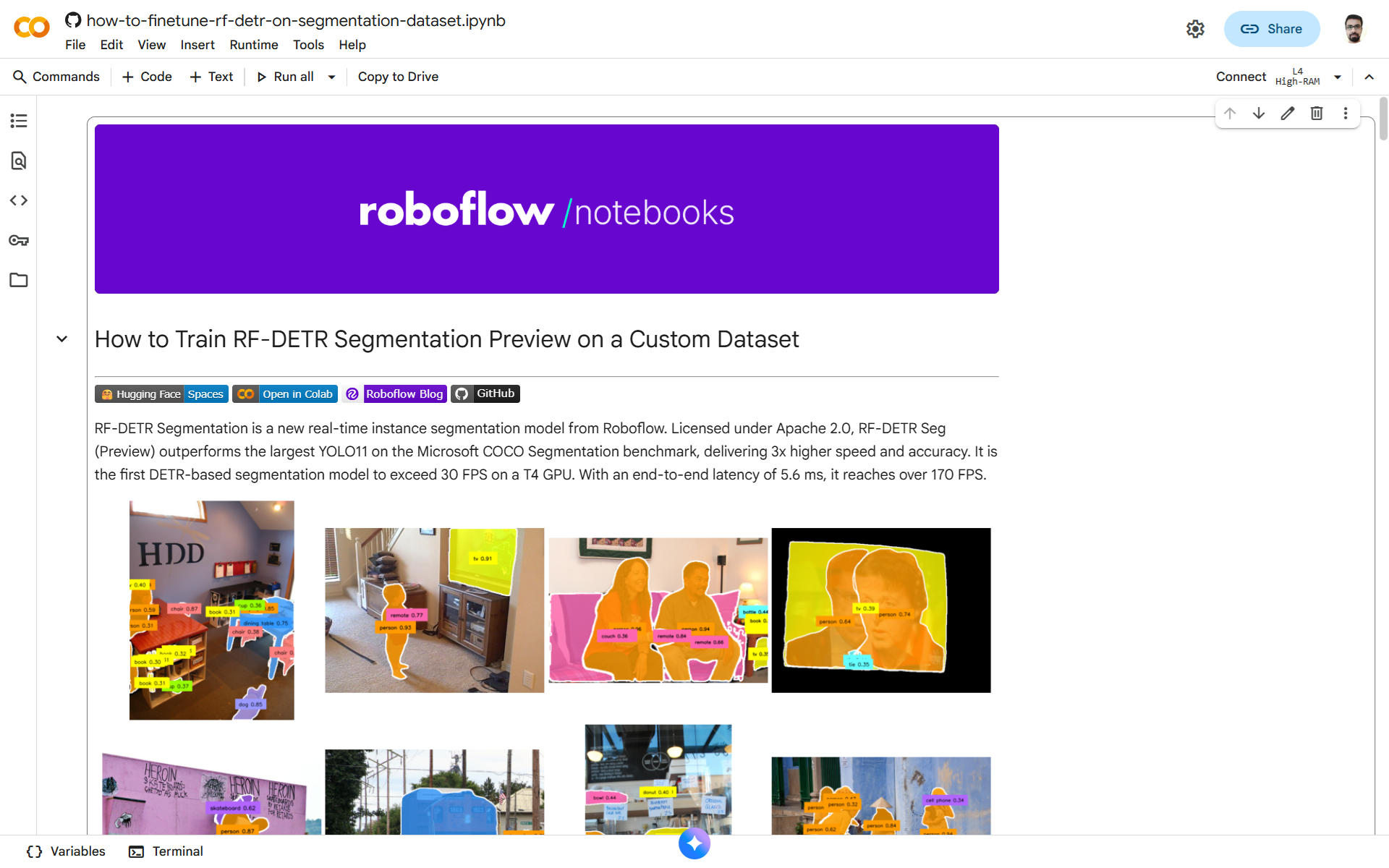Open the Files folder sidebar icon
Viewport: 1389px width, 868px height.
pyautogui.click(x=19, y=280)
